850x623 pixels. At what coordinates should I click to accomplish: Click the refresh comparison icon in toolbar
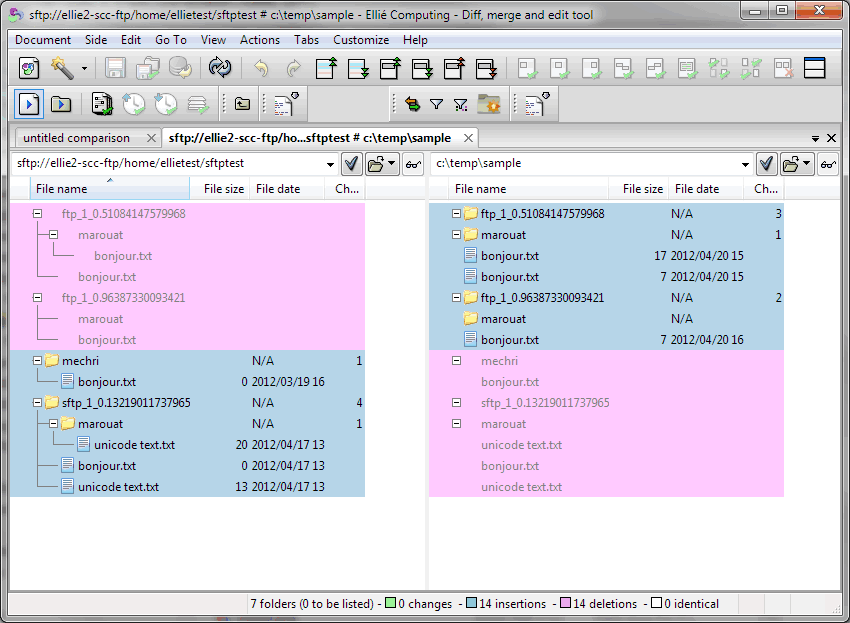click(x=219, y=69)
